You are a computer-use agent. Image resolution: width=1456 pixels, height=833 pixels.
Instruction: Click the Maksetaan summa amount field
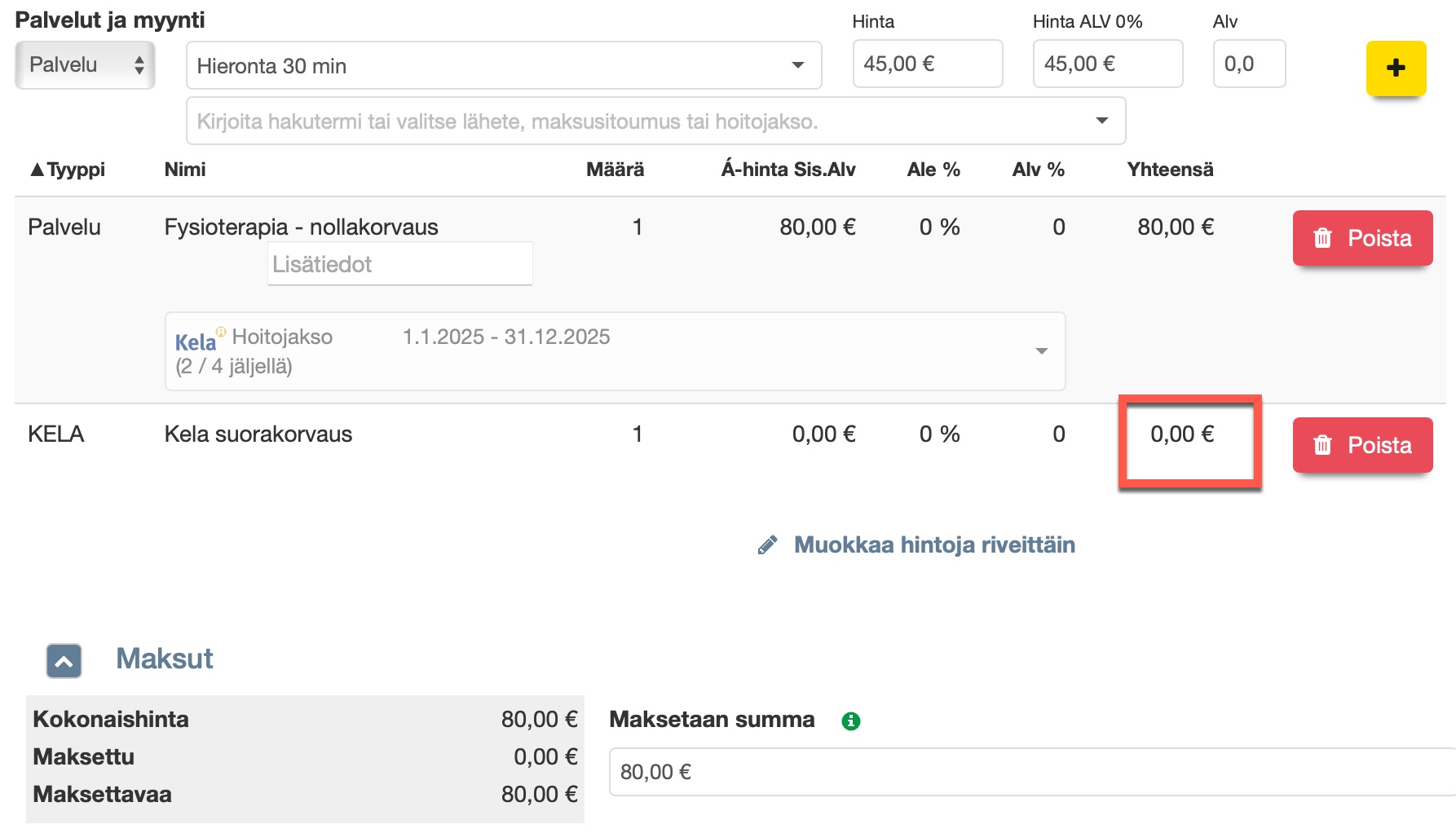tap(1027, 772)
